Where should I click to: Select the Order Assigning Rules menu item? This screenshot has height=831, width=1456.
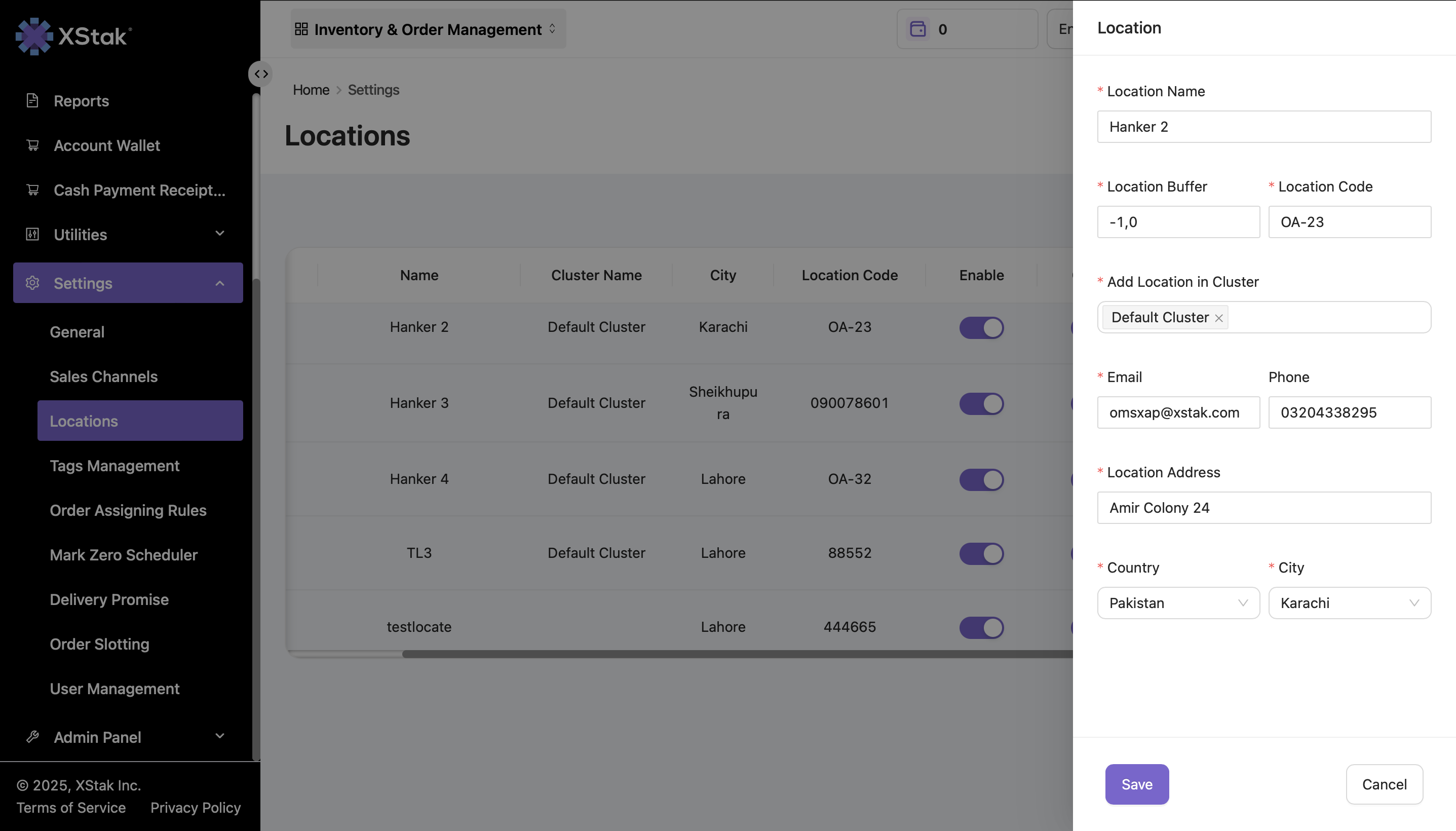point(128,510)
